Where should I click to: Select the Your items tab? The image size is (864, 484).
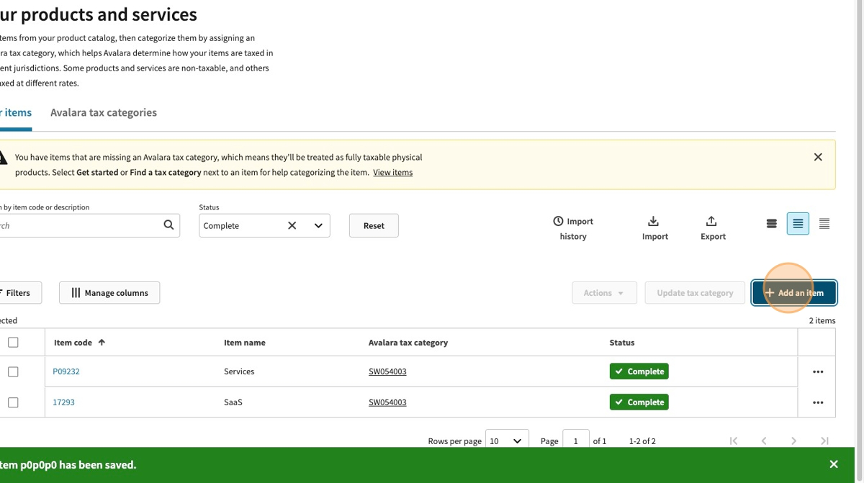pyautogui.click(x=15, y=112)
